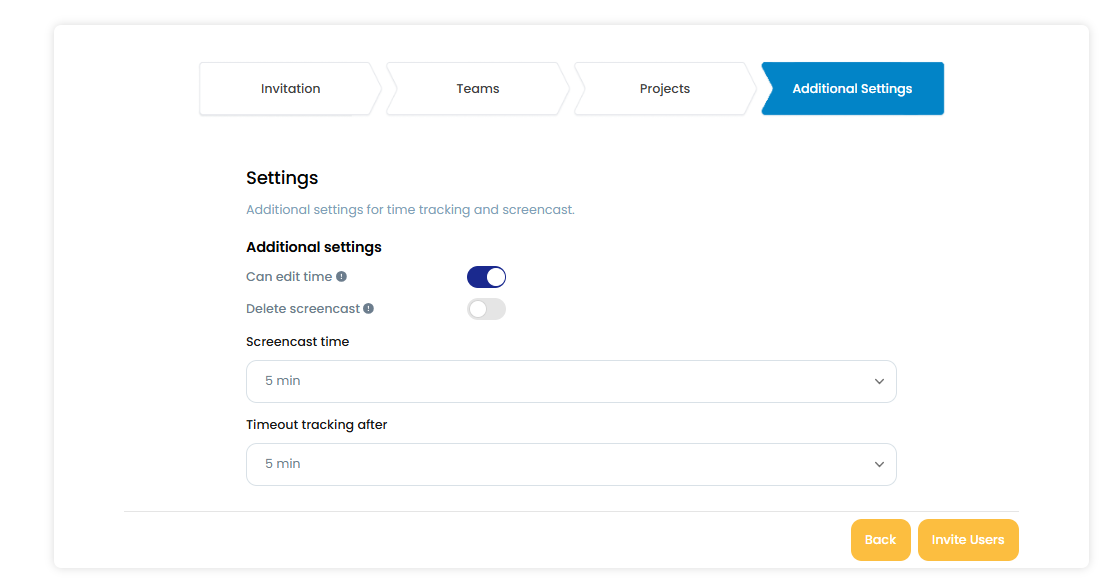Click the current 5 min Screencast time value

click(x=280, y=381)
